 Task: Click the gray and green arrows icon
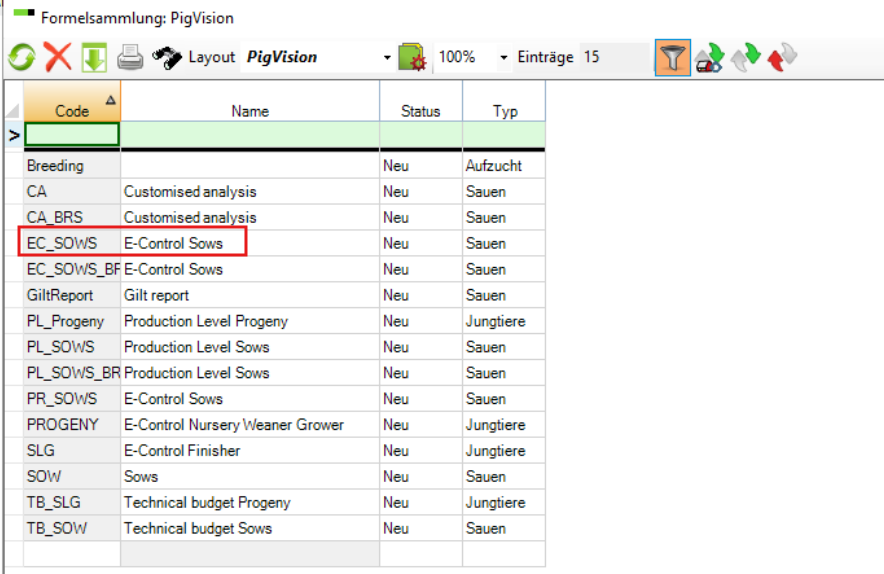tap(746, 58)
